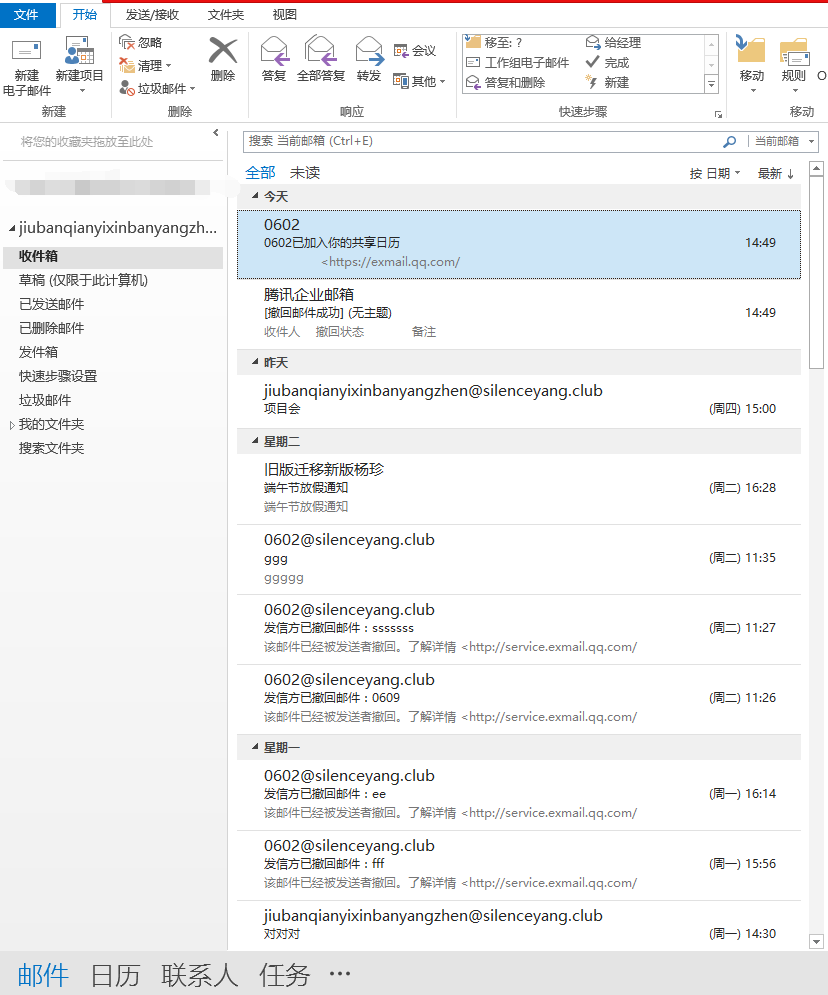The width and height of the screenshot is (828, 995).
Task: Click the 垃圾邮件 icon
Action: pos(126,88)
